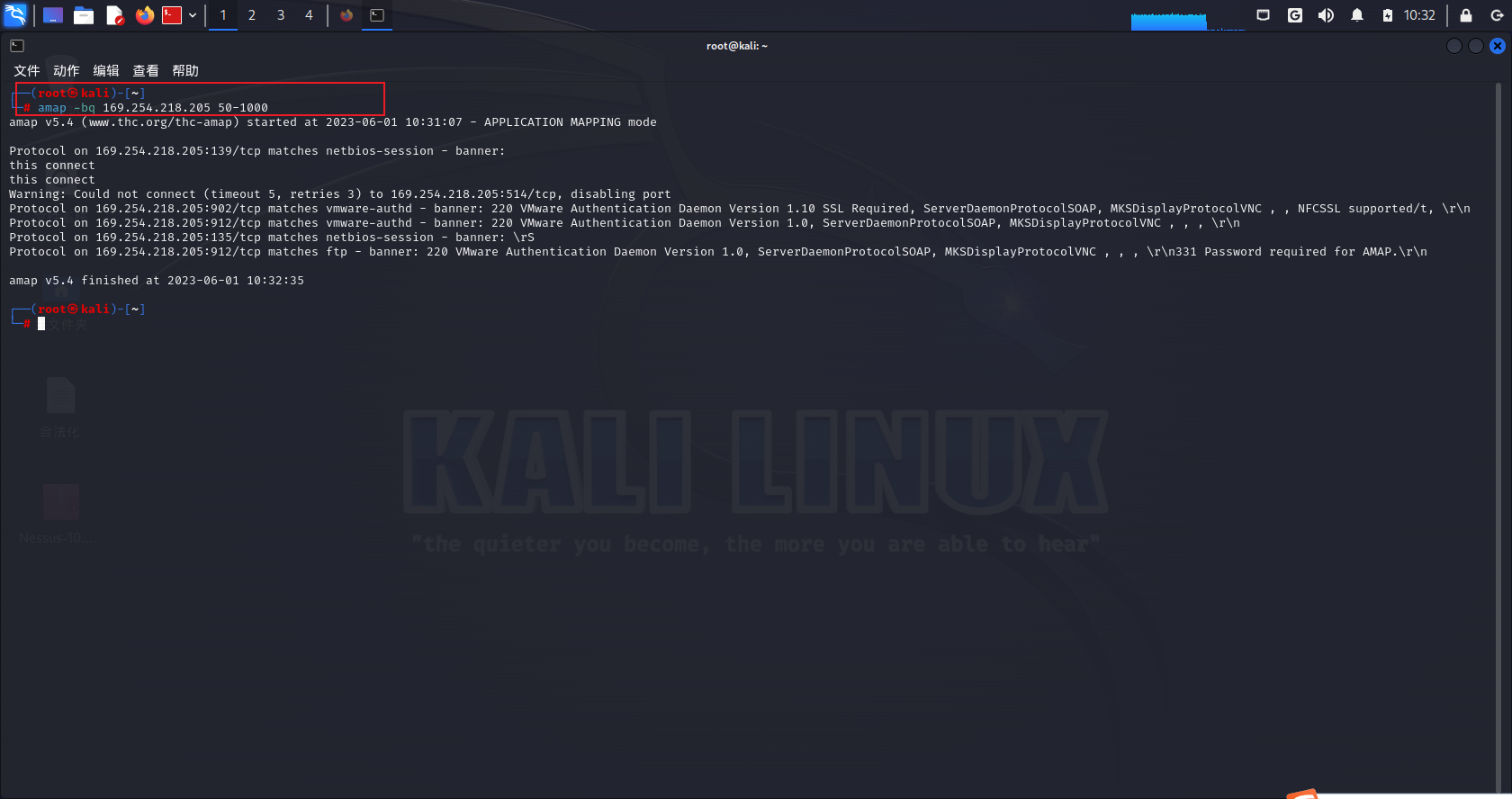Screen dimensions: 1512x799
Task: Click the terminal window title icon
Action: 17,46
